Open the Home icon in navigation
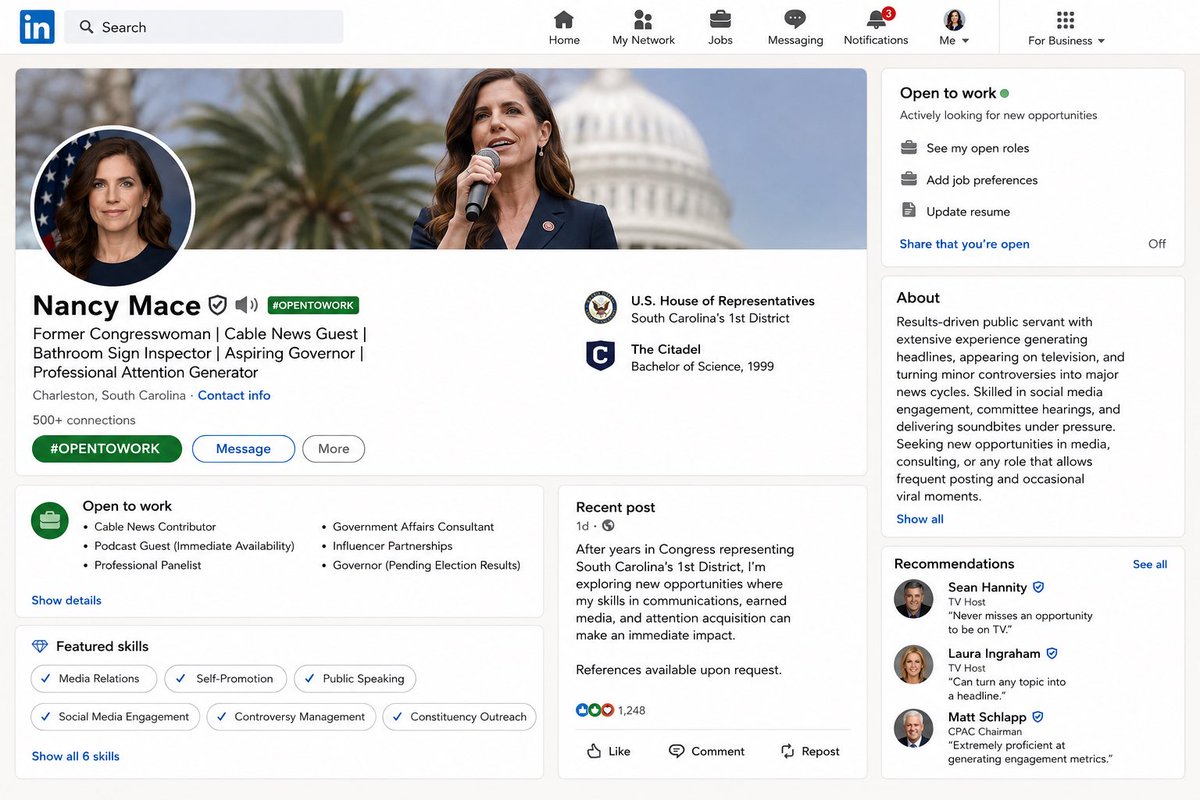The height and width of the screenshot is (800, 1200). pyautogui.click(x=564, y=19)
